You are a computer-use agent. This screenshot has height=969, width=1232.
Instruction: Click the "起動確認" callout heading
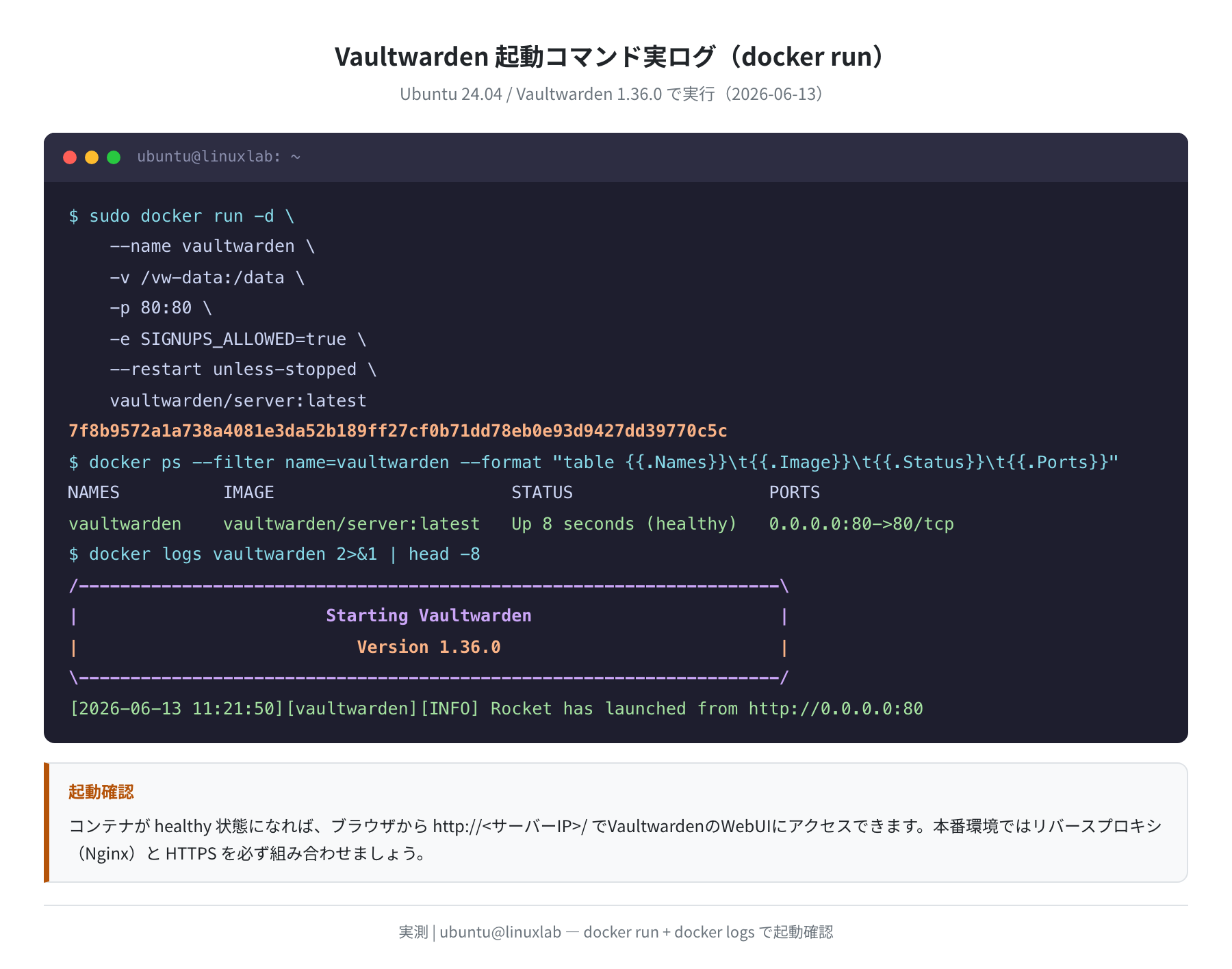[101, 792]
